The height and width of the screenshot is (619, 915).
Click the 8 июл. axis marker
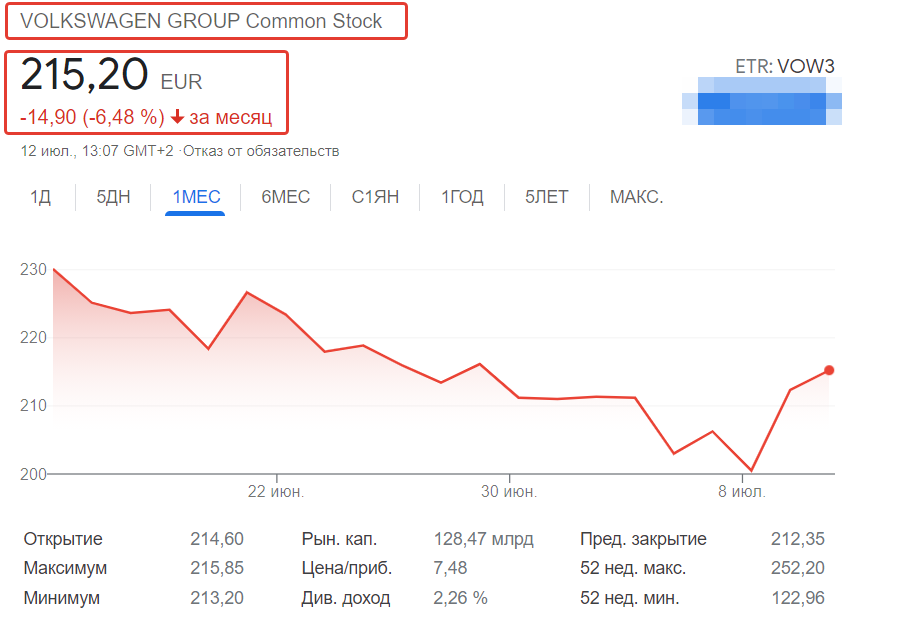point(742,492)
